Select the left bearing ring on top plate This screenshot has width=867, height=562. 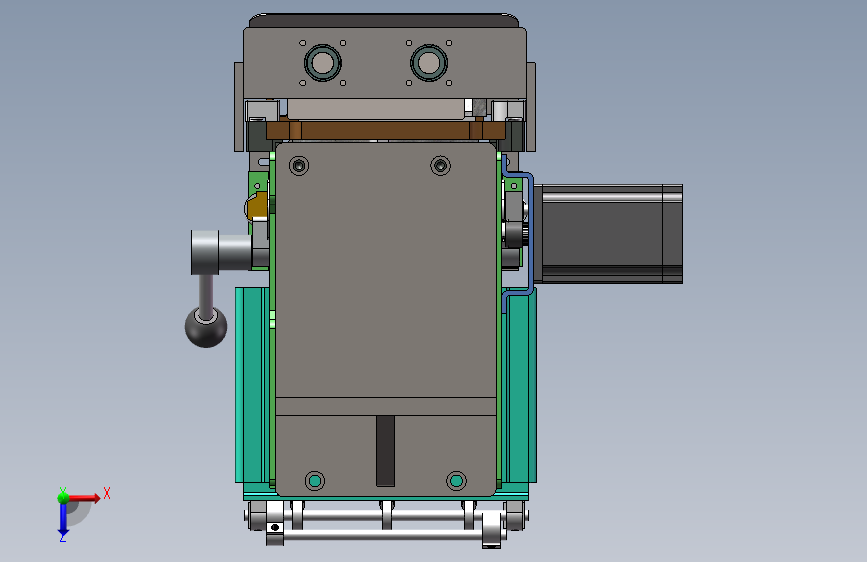coord(323,63)
